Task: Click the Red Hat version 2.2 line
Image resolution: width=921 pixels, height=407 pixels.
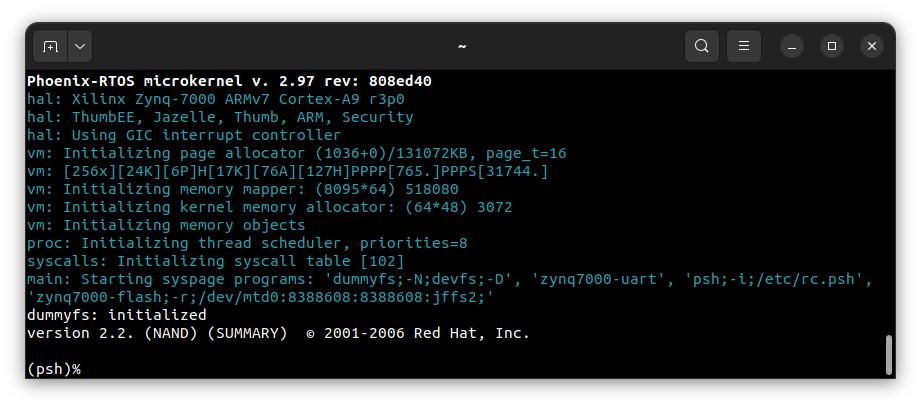Action: (278, 333)
